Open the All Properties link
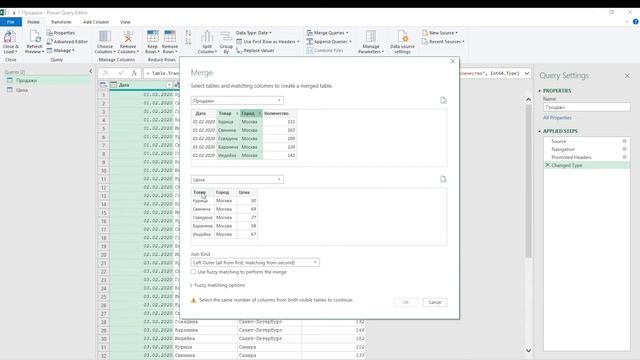The width and height of the screenshot is (640, 360). click(557, 118)
